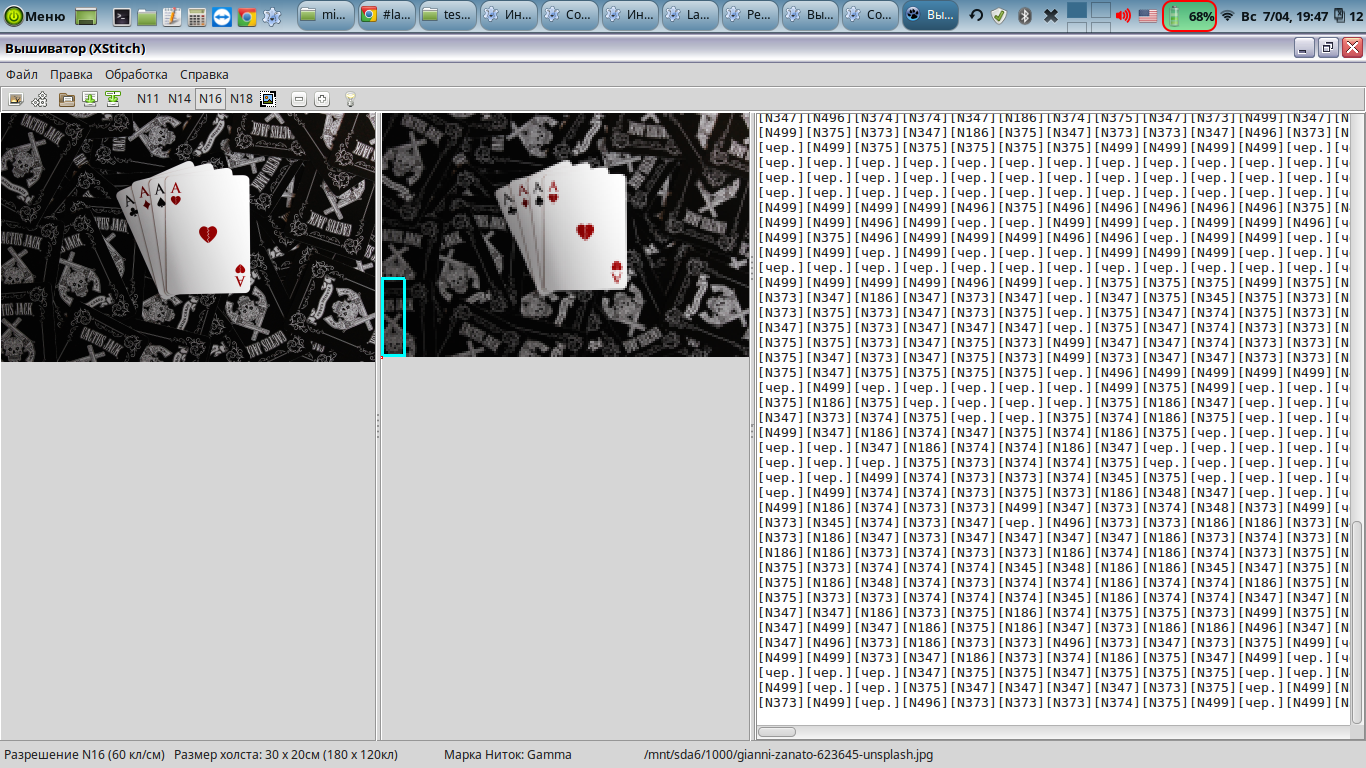Click the battery 68% indicator

1189,16
